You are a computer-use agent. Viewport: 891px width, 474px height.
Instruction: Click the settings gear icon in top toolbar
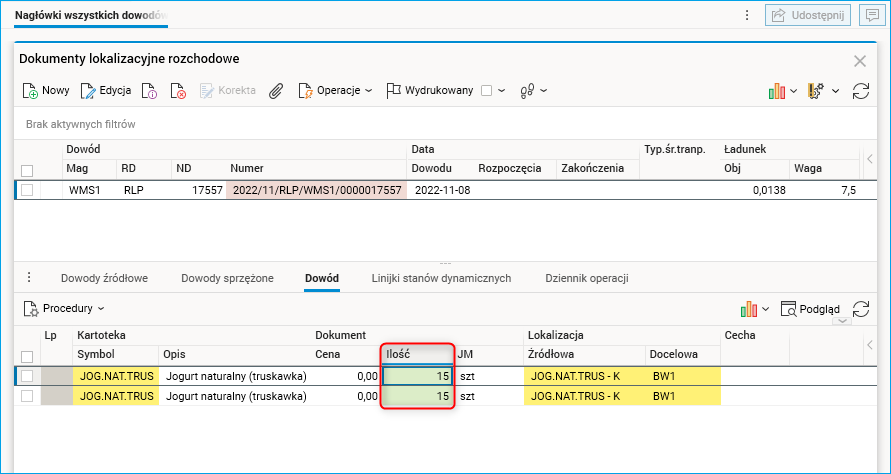[816, 92]
